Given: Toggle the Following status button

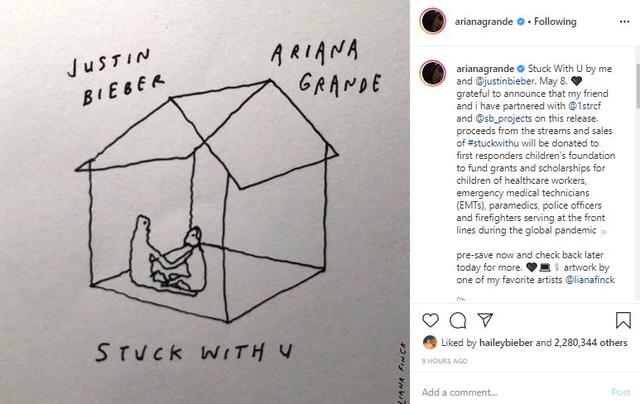Looking at the screenshot, I should tap(555, 22).
